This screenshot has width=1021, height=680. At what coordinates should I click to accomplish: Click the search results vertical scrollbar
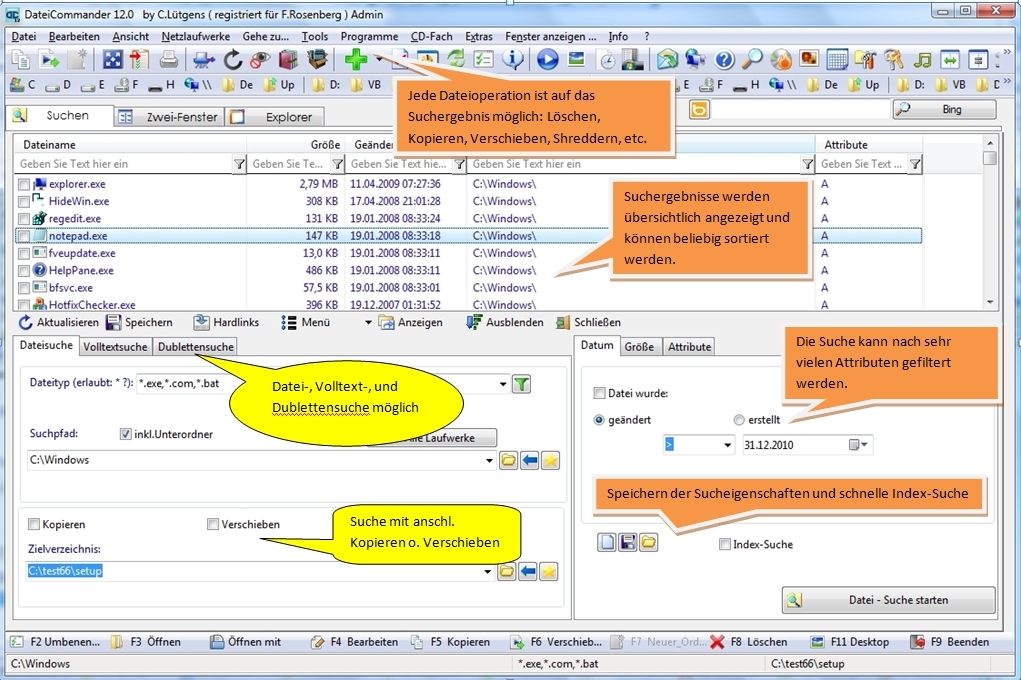point(990,230)
